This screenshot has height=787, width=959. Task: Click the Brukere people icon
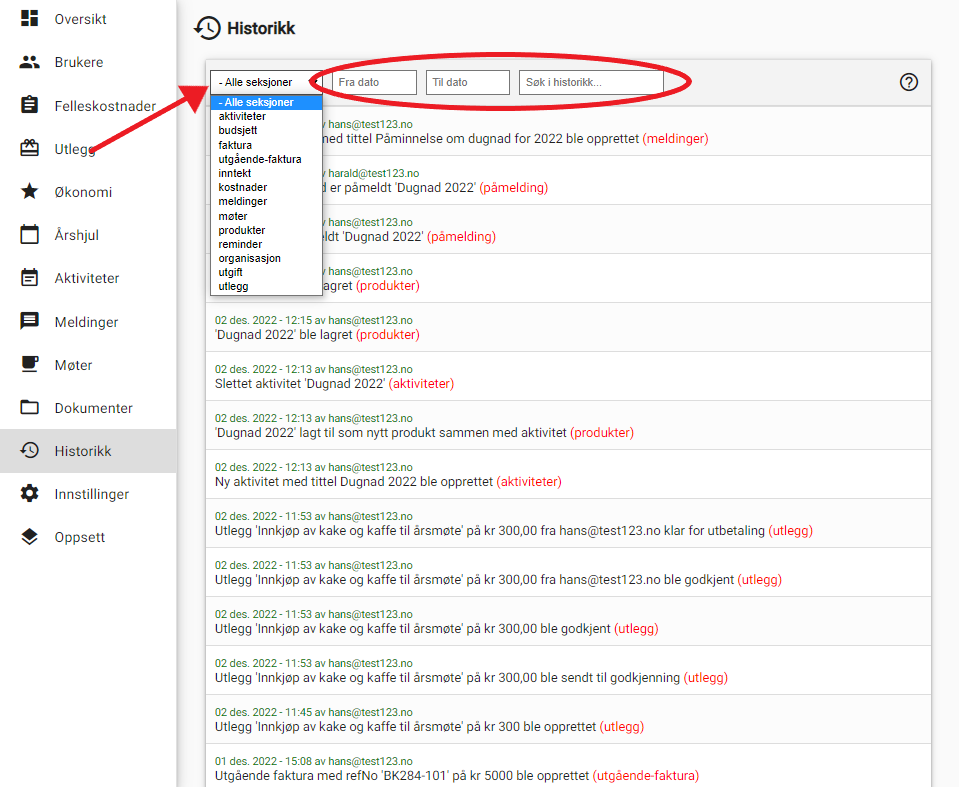coord(29,62)
